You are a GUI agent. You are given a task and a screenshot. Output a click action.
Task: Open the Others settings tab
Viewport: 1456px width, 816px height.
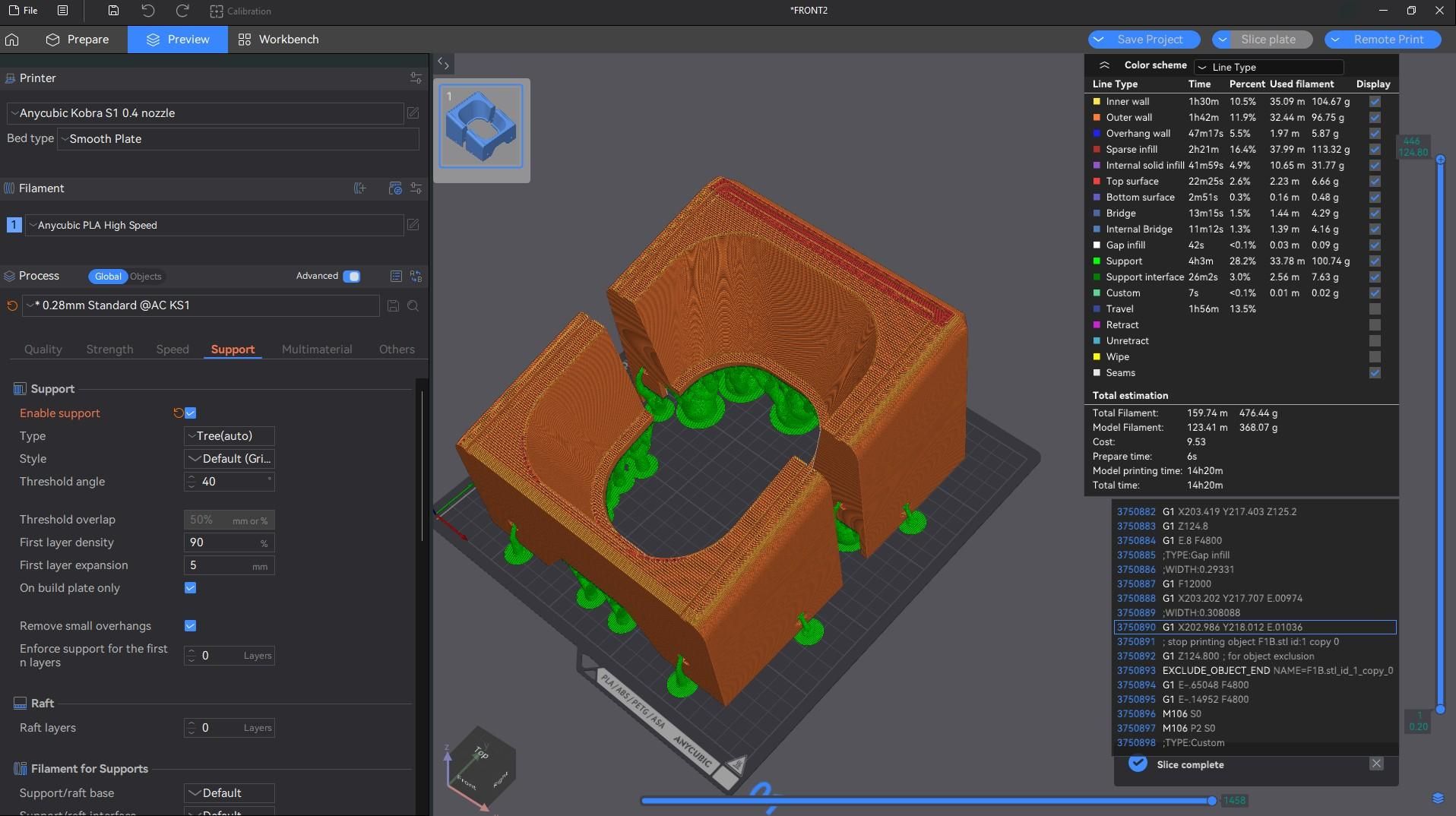(x=397, y=349)
